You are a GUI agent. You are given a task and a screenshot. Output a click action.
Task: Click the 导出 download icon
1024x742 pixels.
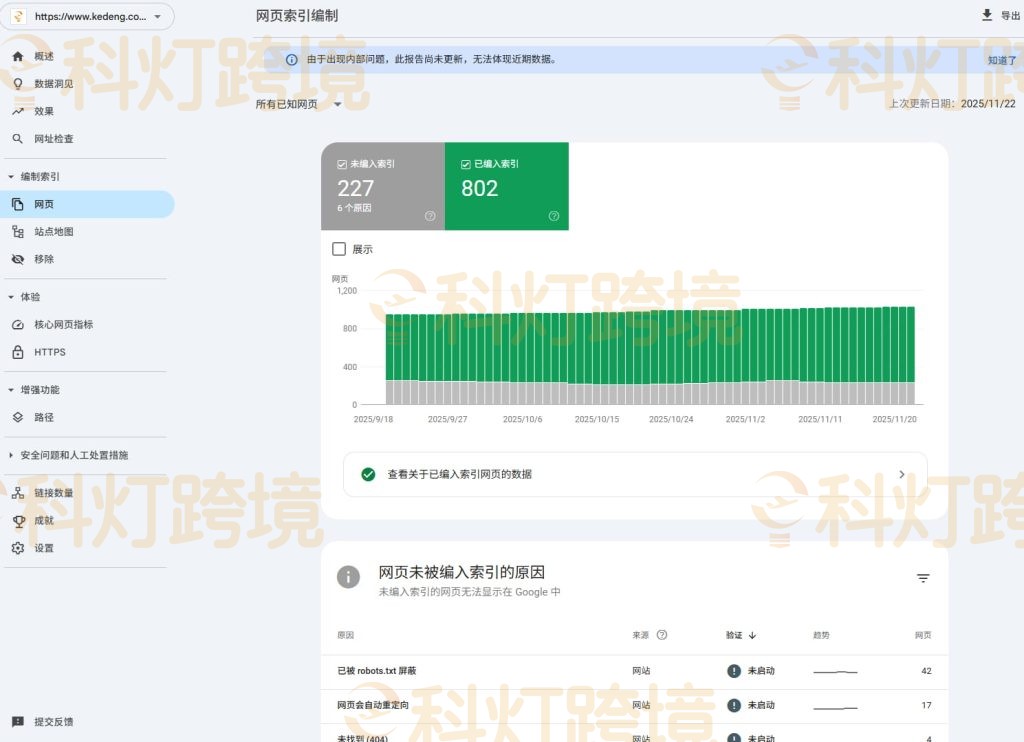point(987,15)
